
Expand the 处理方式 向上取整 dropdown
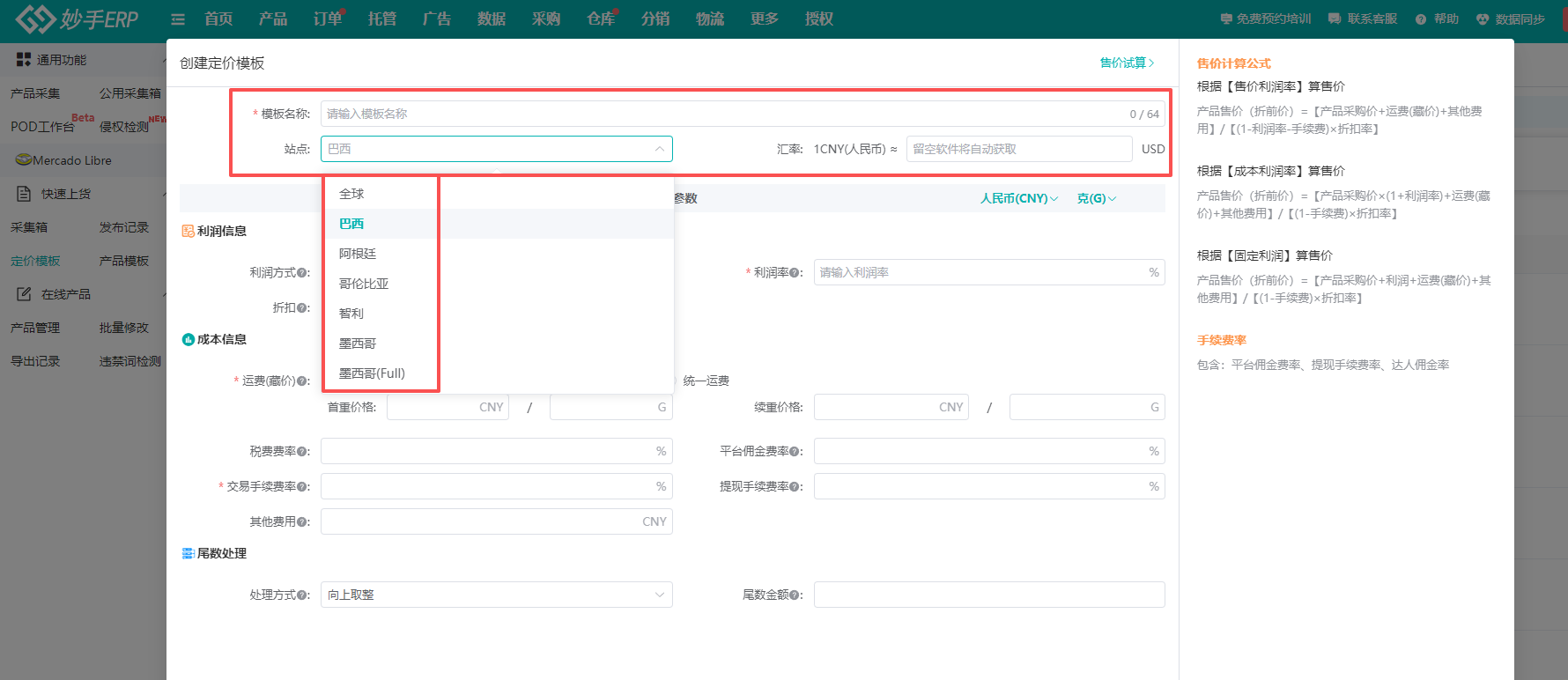[496, 595]
